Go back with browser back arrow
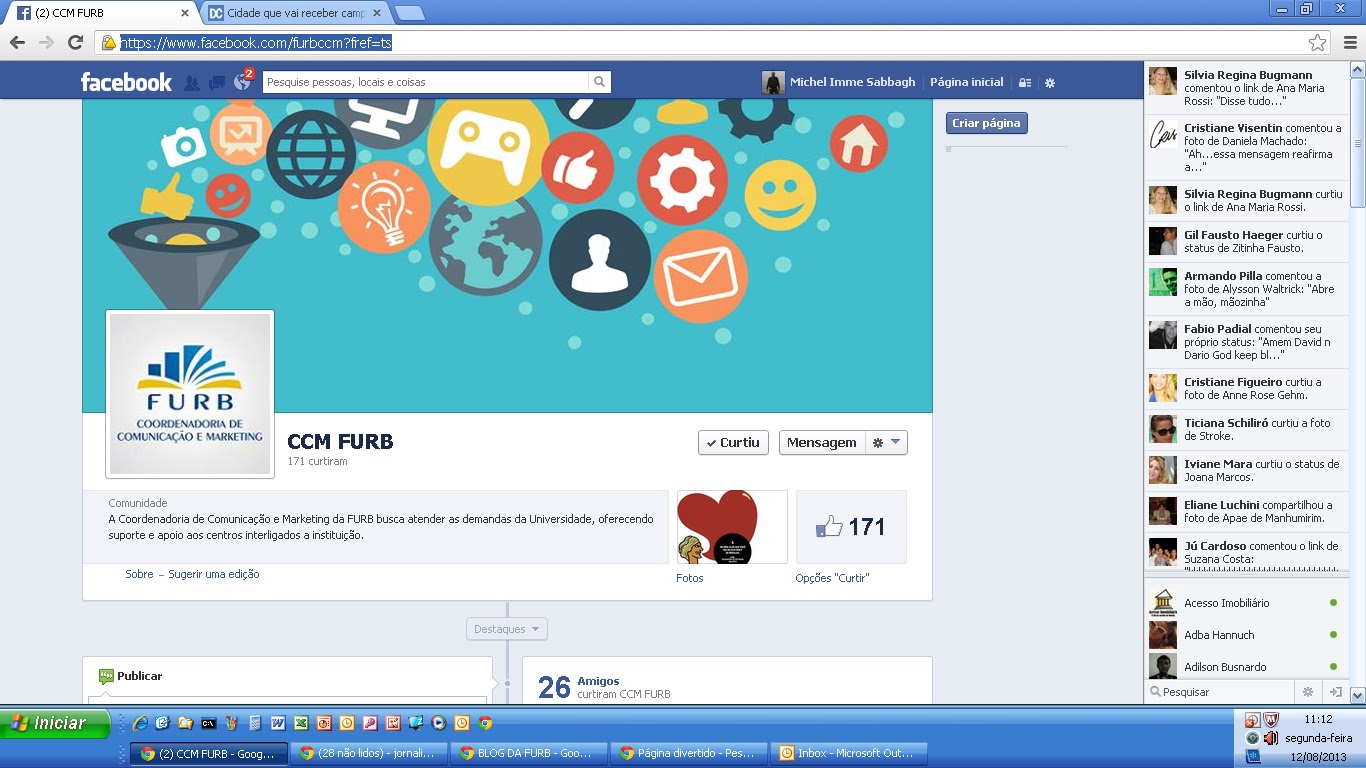1366x768 pixels. (17, 42)
